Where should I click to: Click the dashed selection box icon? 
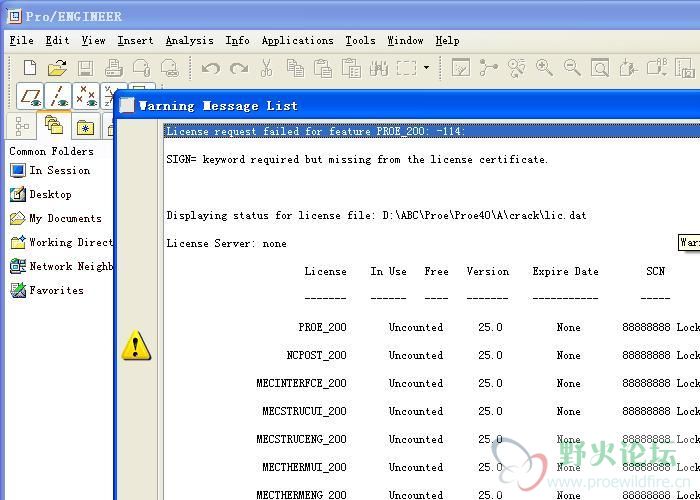406,68
